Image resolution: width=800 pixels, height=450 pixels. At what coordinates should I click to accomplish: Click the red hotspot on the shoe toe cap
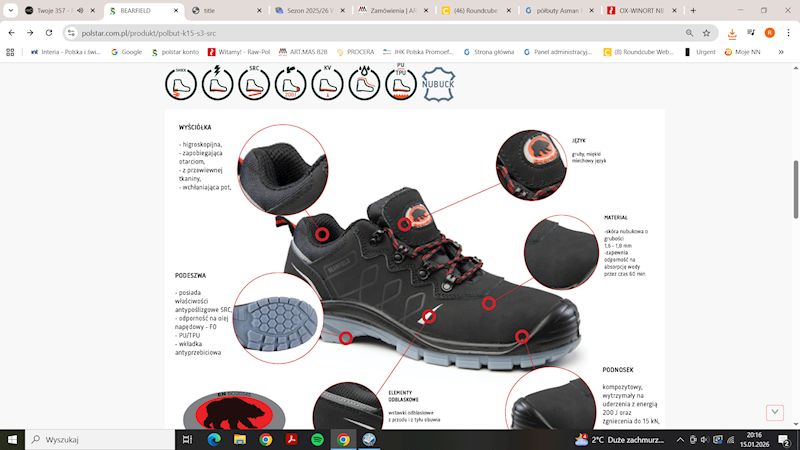[x=522, y=335]
